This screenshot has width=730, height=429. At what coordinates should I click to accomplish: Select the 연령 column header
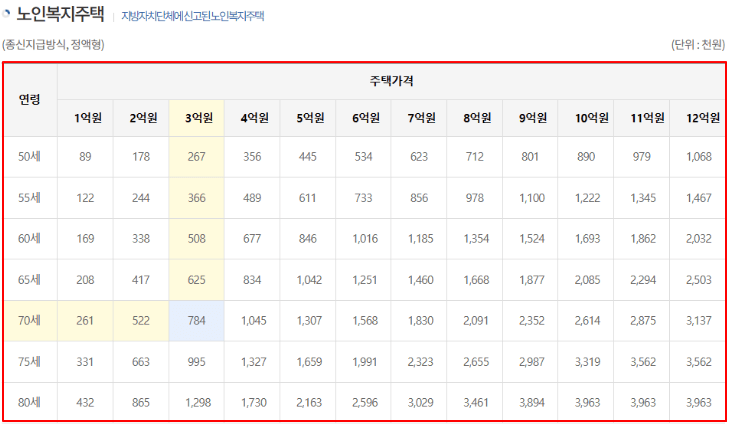tap(30, 99)
